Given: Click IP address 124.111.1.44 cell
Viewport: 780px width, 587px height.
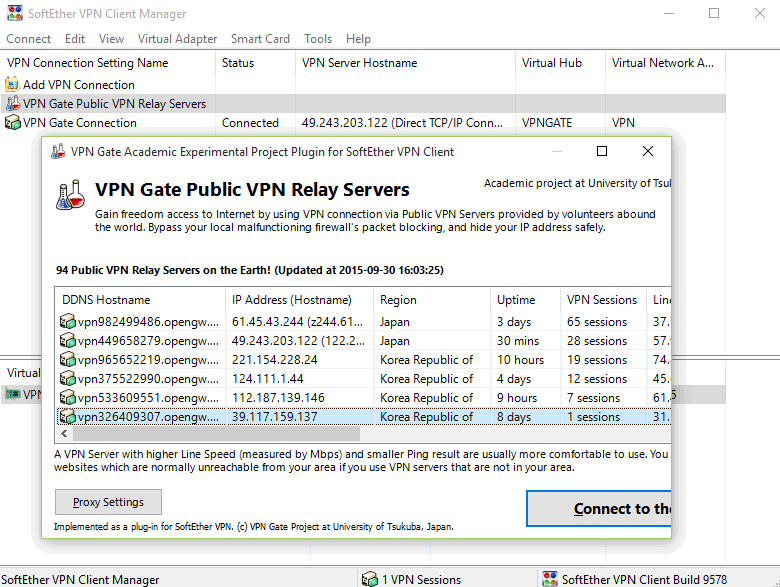Looking at the screenshot, I should (x=268, y=379).
